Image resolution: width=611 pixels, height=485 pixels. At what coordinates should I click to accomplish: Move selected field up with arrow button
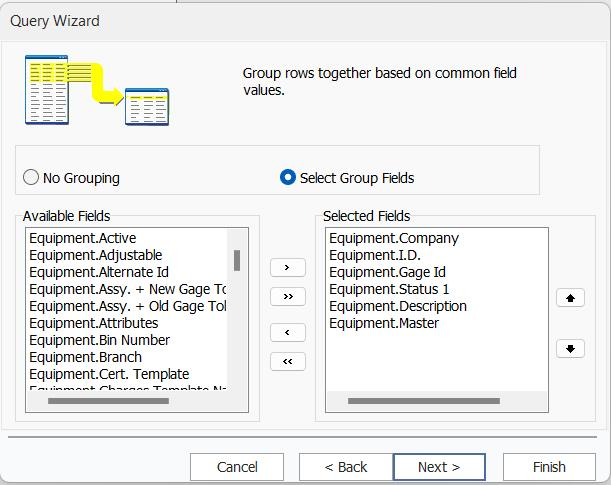click(x=570, y=298)
